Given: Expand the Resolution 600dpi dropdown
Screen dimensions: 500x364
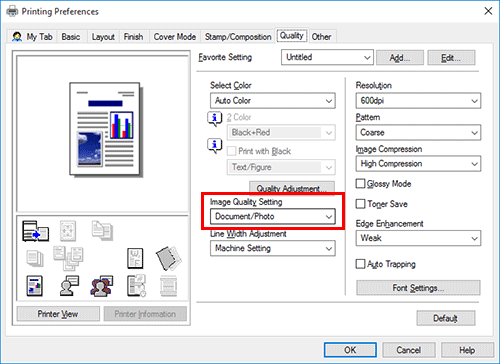Looking at the screenshot, I should (418, 101).
